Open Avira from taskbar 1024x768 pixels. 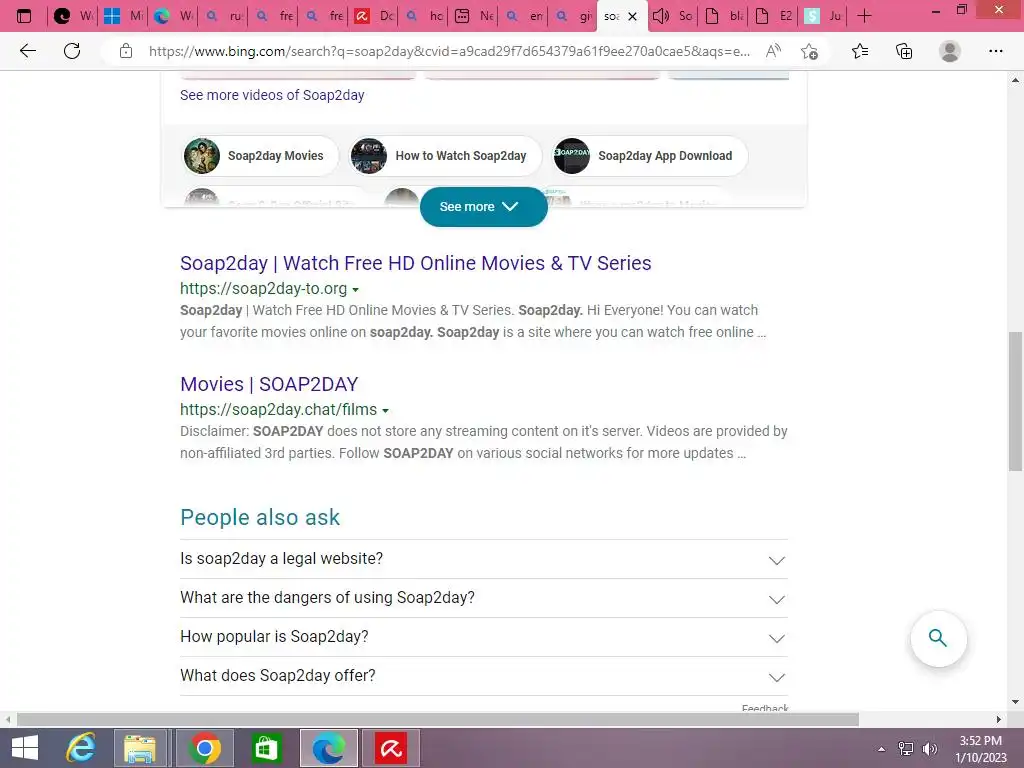pos(391,748)
